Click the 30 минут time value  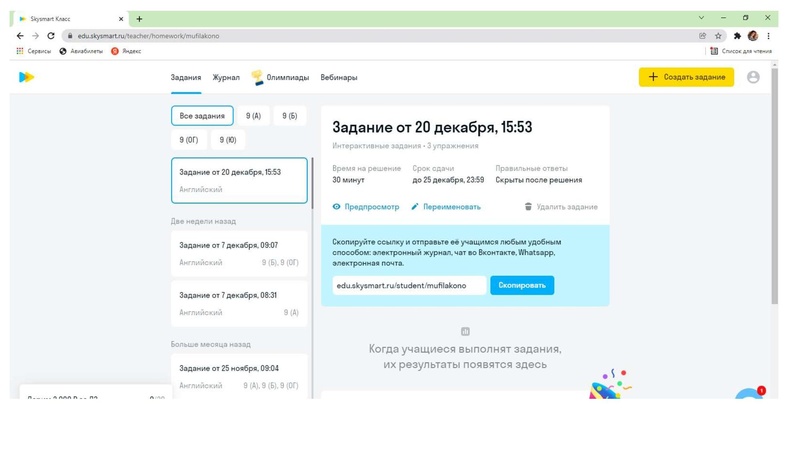click(348, 180)
